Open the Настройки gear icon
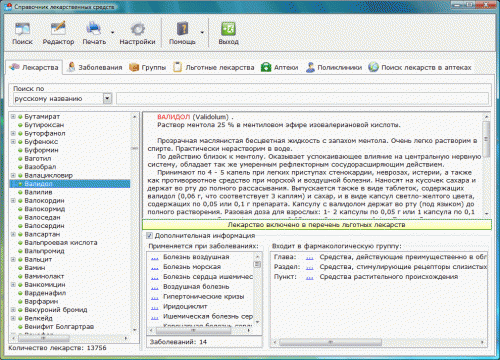The height and width of the screenshot is (360, 500). tap(137, 29)
